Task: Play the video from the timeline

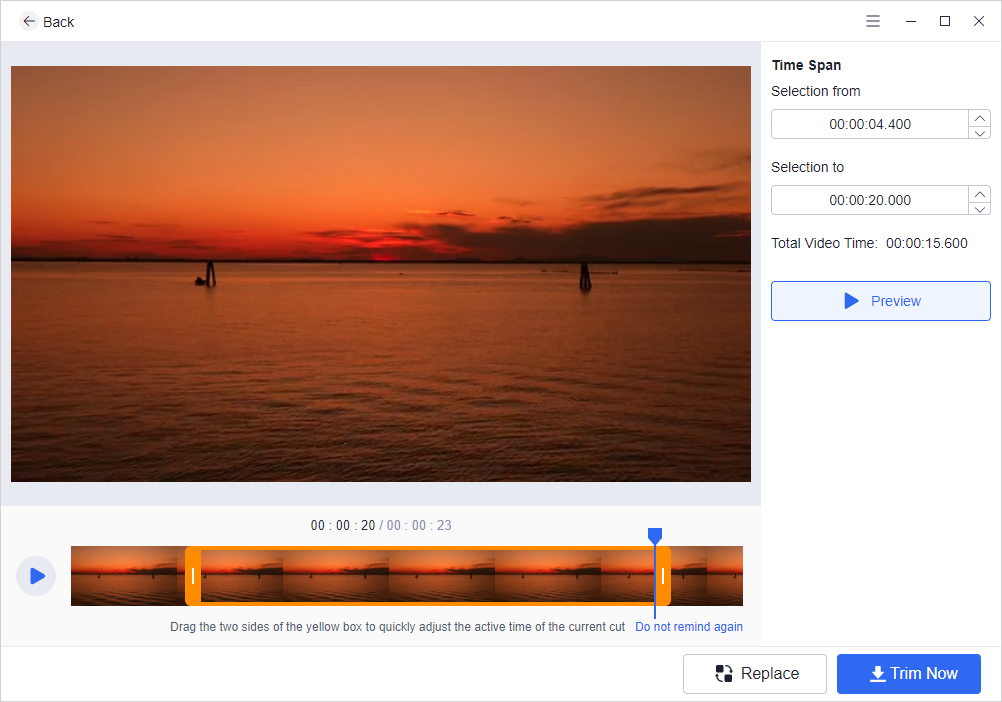Action: click(x=36, y=576)
